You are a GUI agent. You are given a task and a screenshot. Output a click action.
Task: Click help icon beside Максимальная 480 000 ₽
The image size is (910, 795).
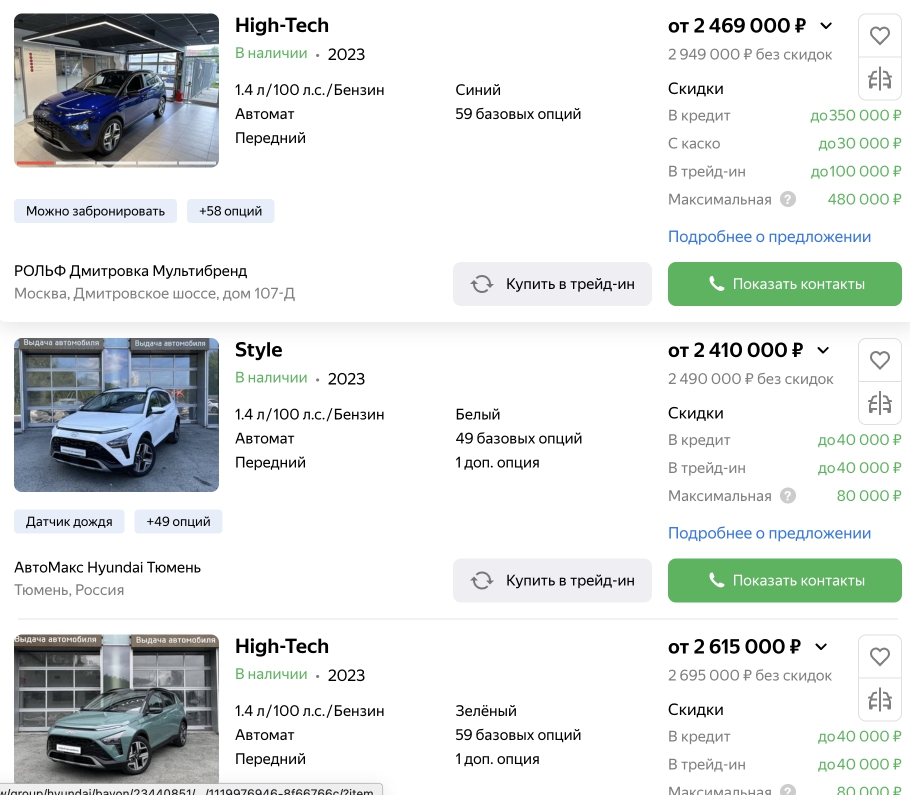coord(788,200)
